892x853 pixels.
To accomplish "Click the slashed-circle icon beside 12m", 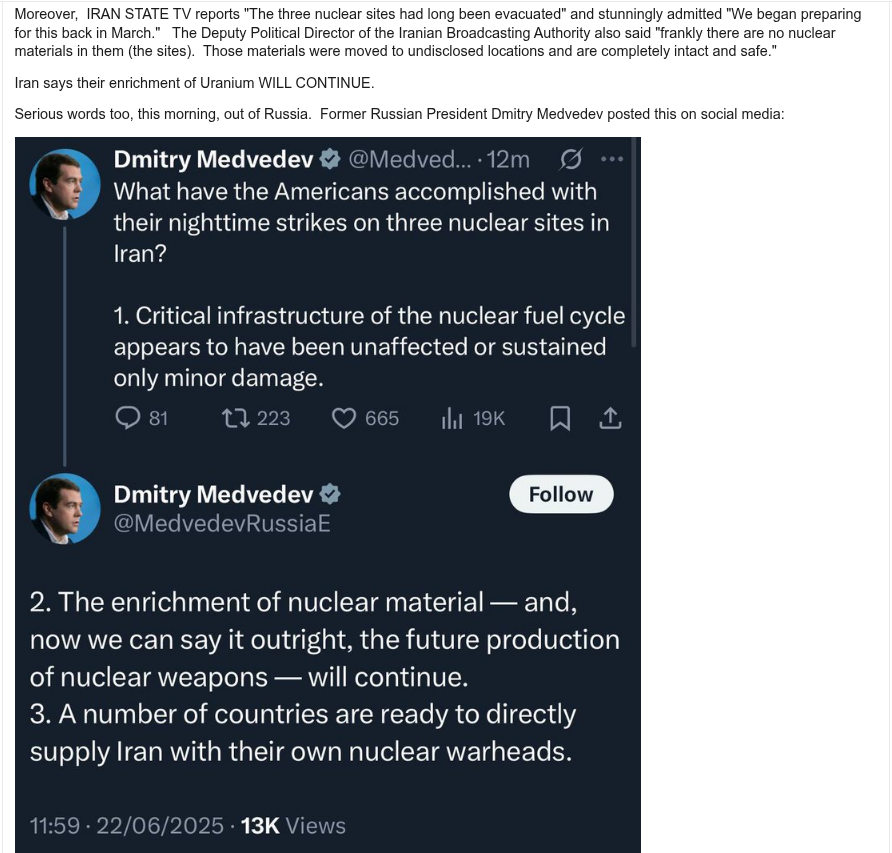I will pos(572,159).
